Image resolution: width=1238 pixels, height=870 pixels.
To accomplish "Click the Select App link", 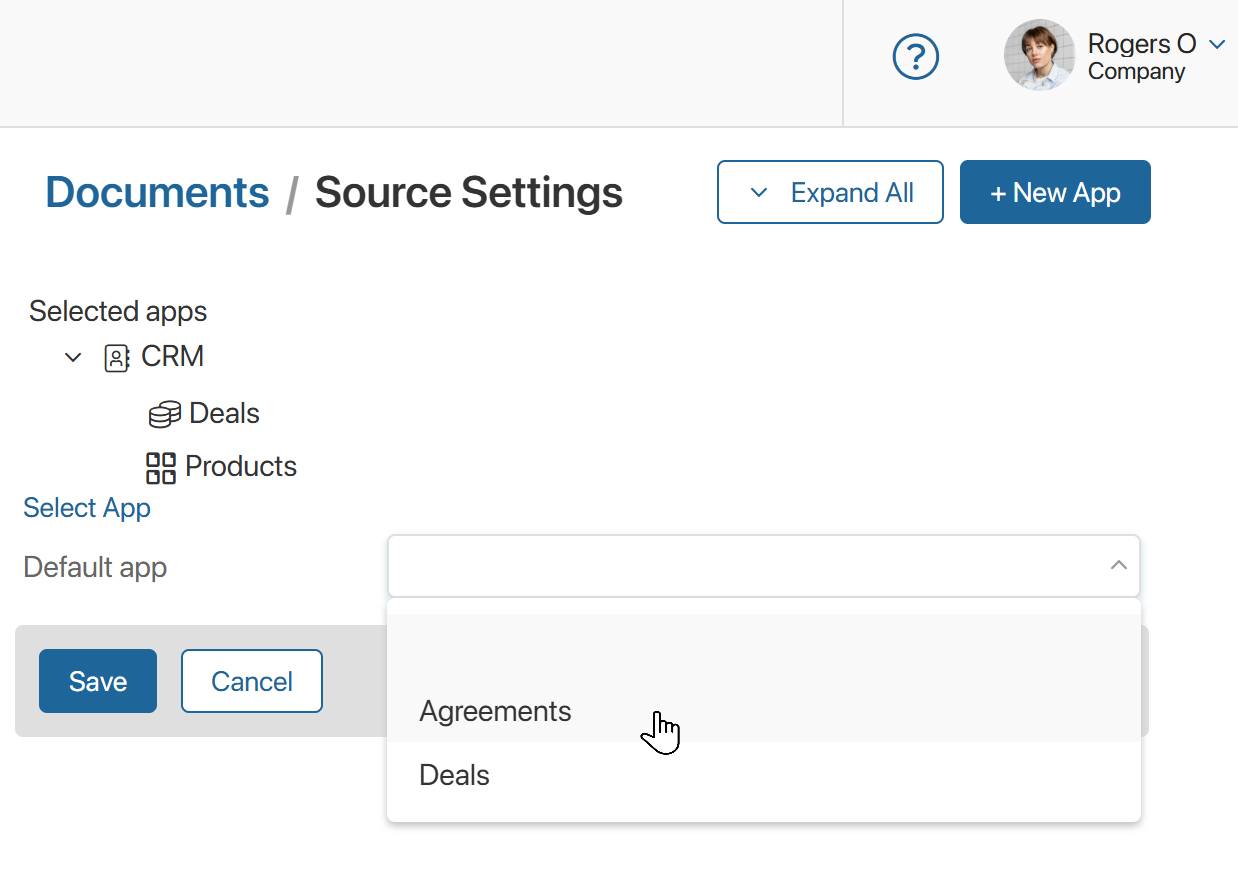I will [86, 508].
